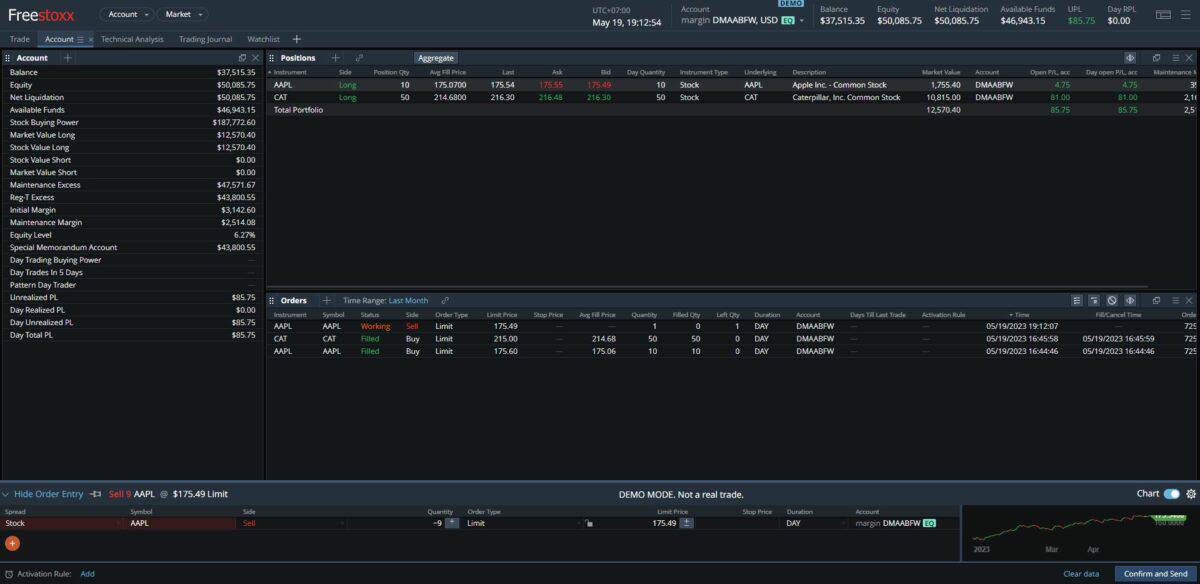1200x584 pixels.
Task: Click the lock icon beside the Limit Price
Action: (588, 523)
